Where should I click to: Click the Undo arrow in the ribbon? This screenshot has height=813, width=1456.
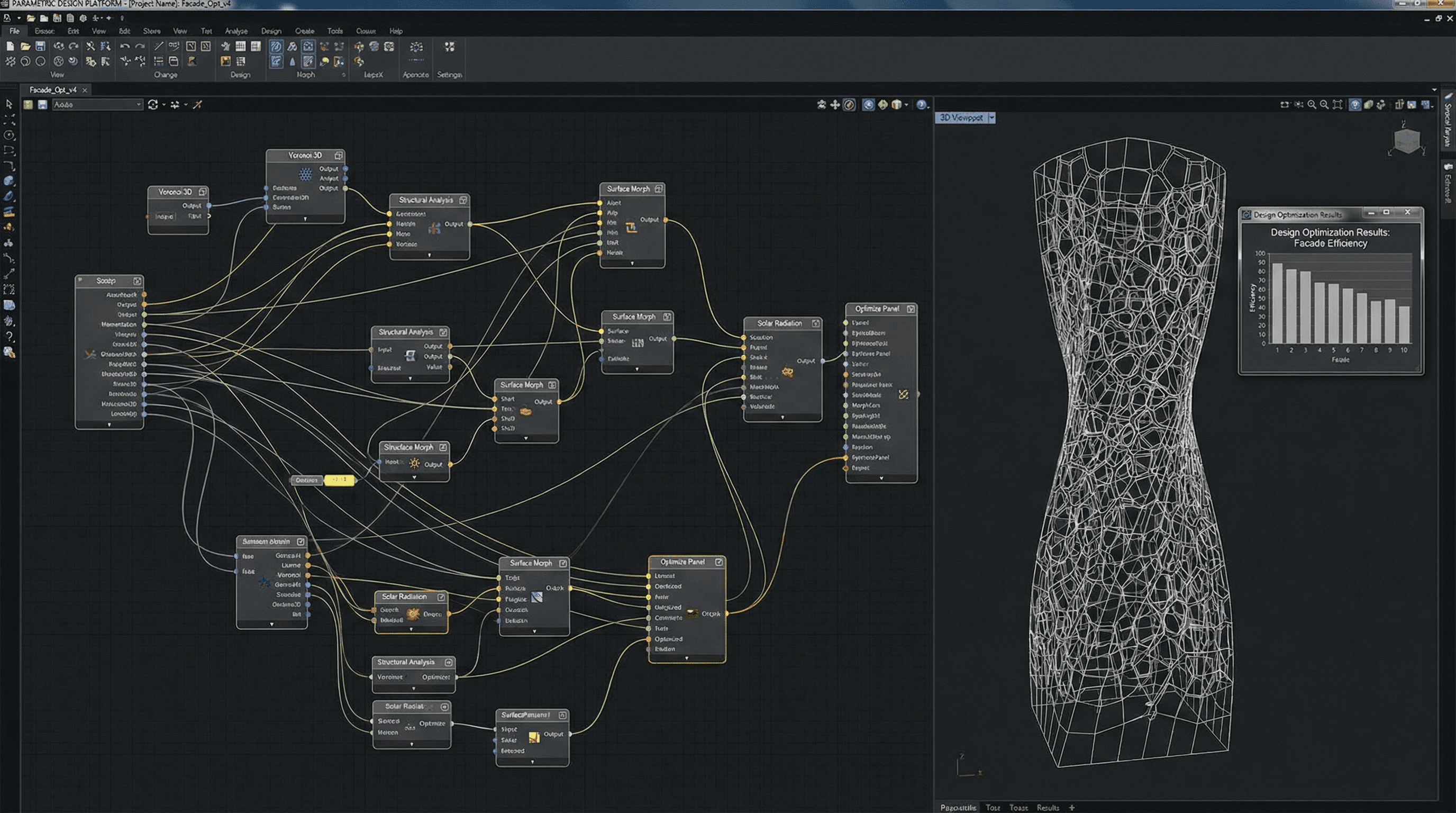(x=124, y=47)
